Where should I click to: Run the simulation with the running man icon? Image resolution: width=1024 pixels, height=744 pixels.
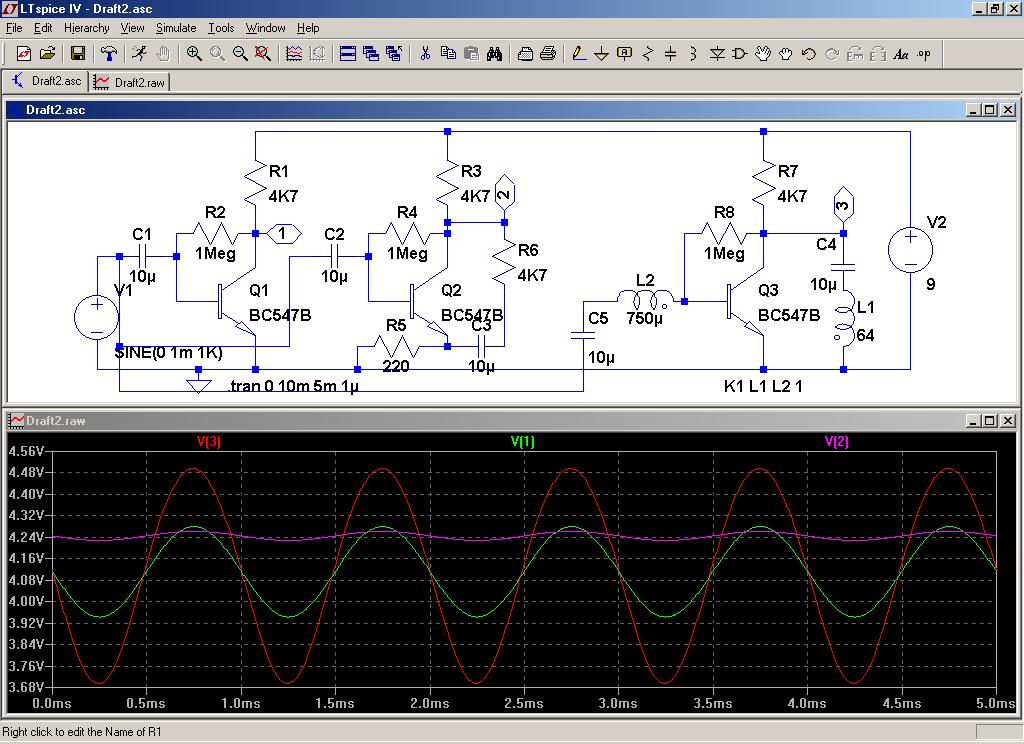(x=139, y=54)
